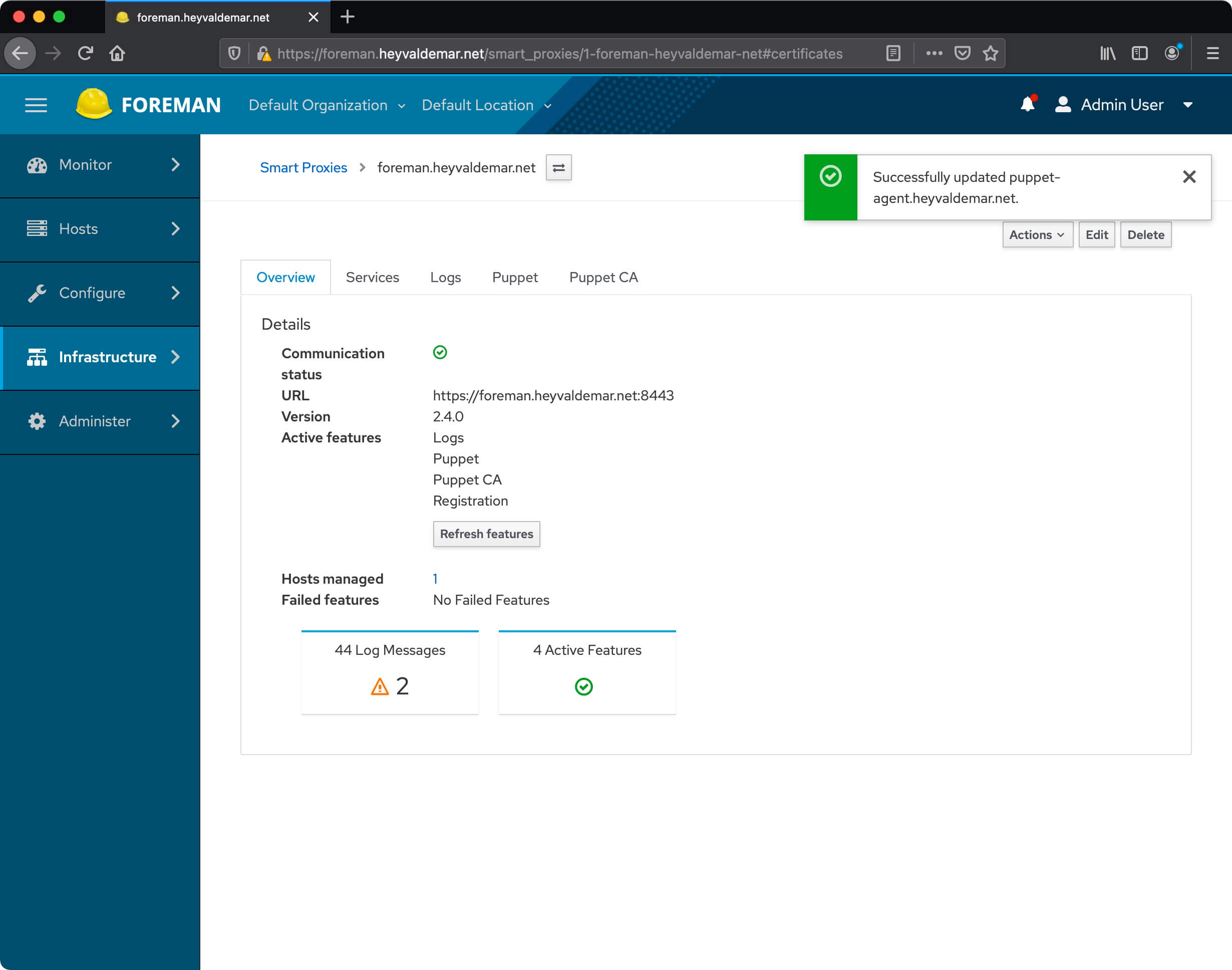
Task: Click the Smart Proxies breadcrumb link
Action: click(303, 167)
